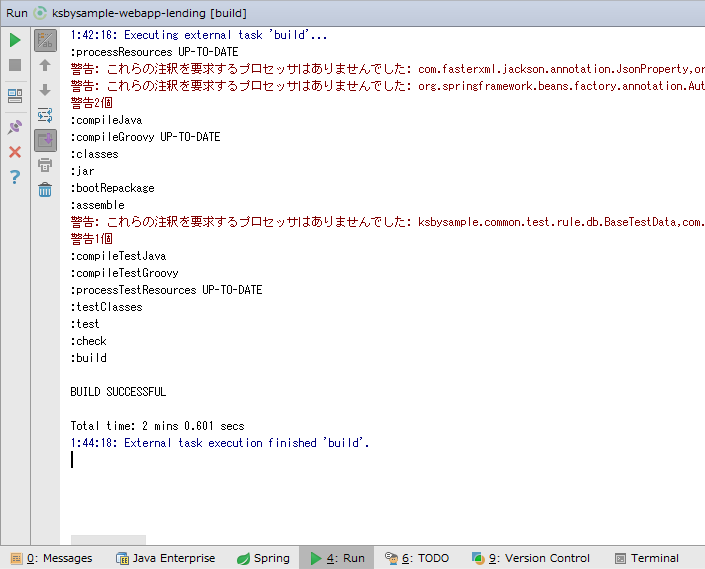Click the ':jar' output line

tap(82, 171)
